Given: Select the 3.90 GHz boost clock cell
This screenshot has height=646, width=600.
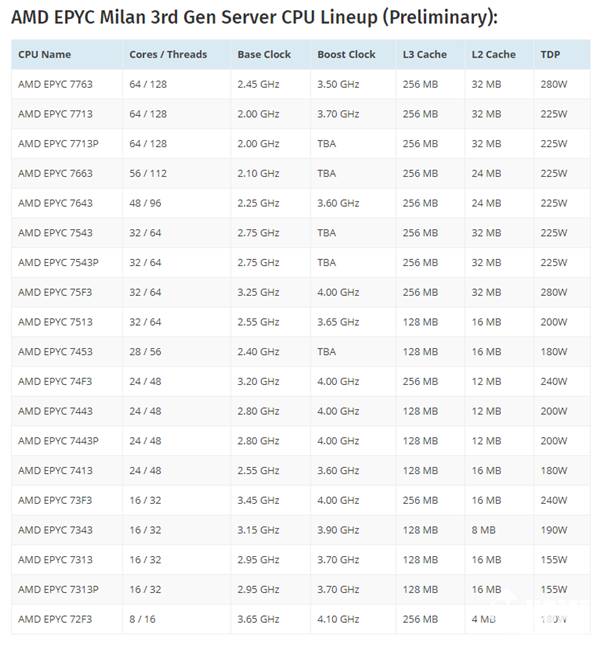Looking at the screenshot, I should (x=338, y=530).
